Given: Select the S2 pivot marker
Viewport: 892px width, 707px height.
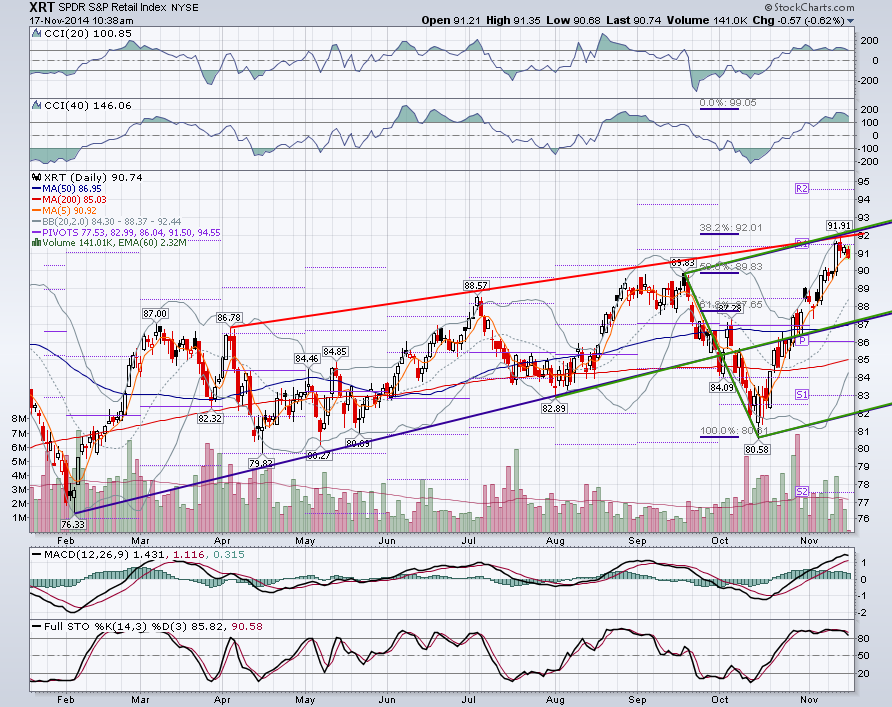Looking at the screenshot, I should [x=802, y=491].
